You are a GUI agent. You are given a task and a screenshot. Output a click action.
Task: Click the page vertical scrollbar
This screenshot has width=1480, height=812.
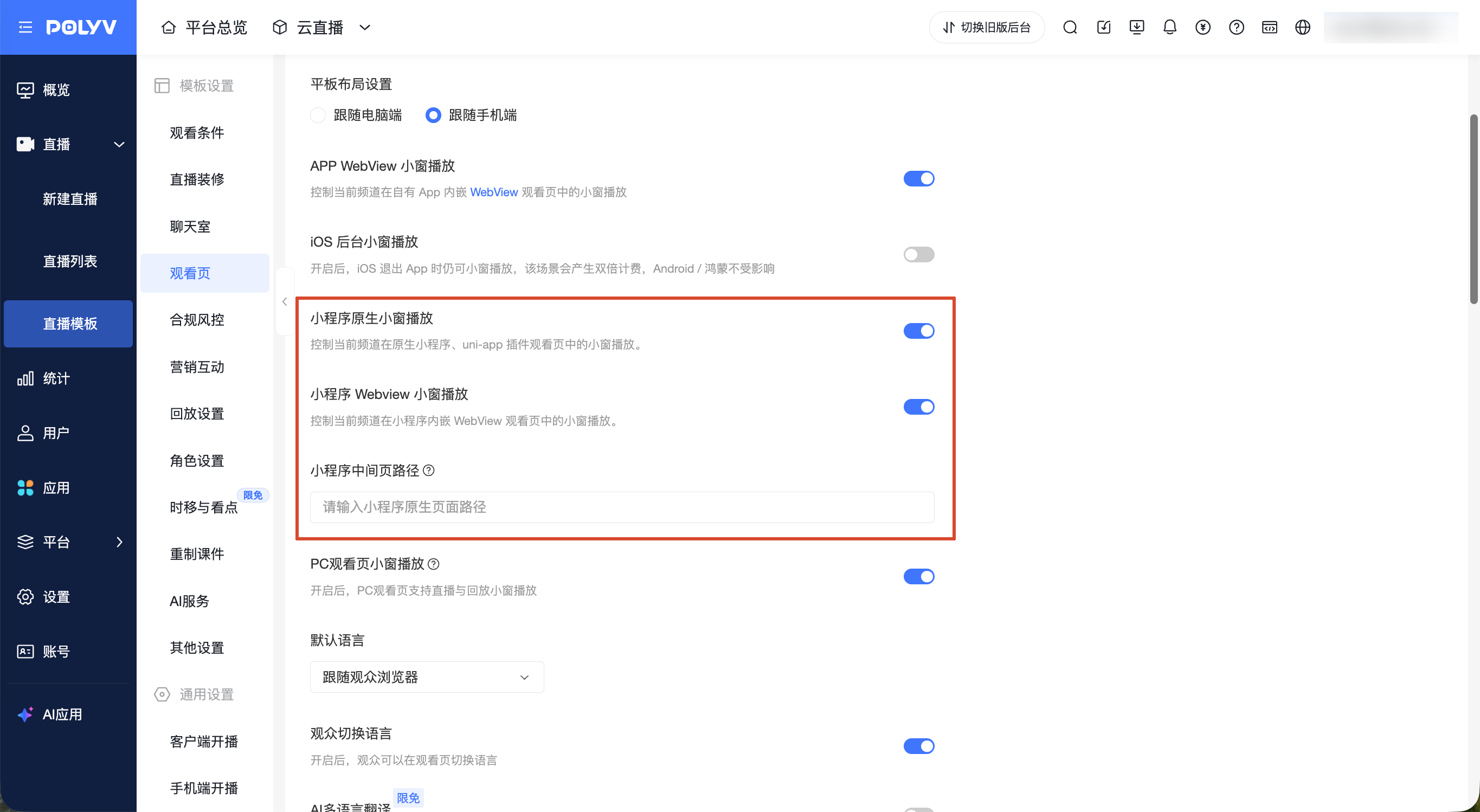(1473, 209)
